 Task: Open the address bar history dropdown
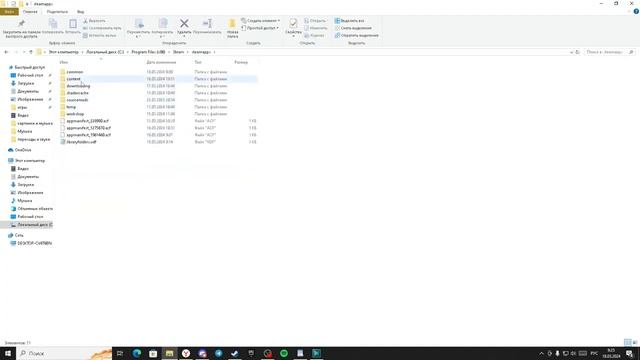[x=571, y=52]
